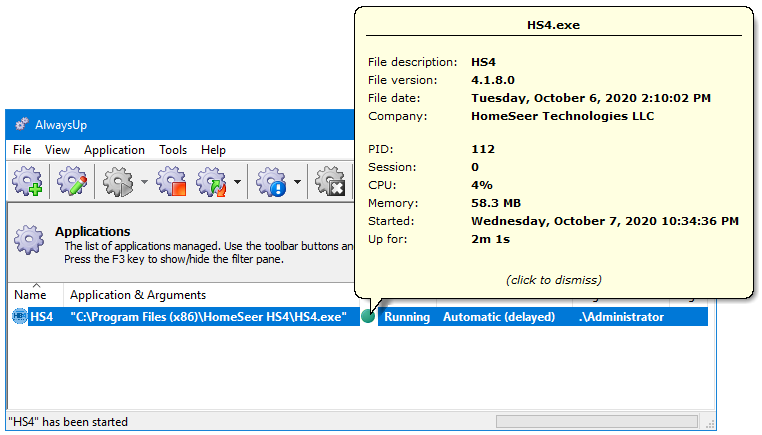Click the application info report gear icon
Viewport: 762px width, 435px height.
click(271, 181)
